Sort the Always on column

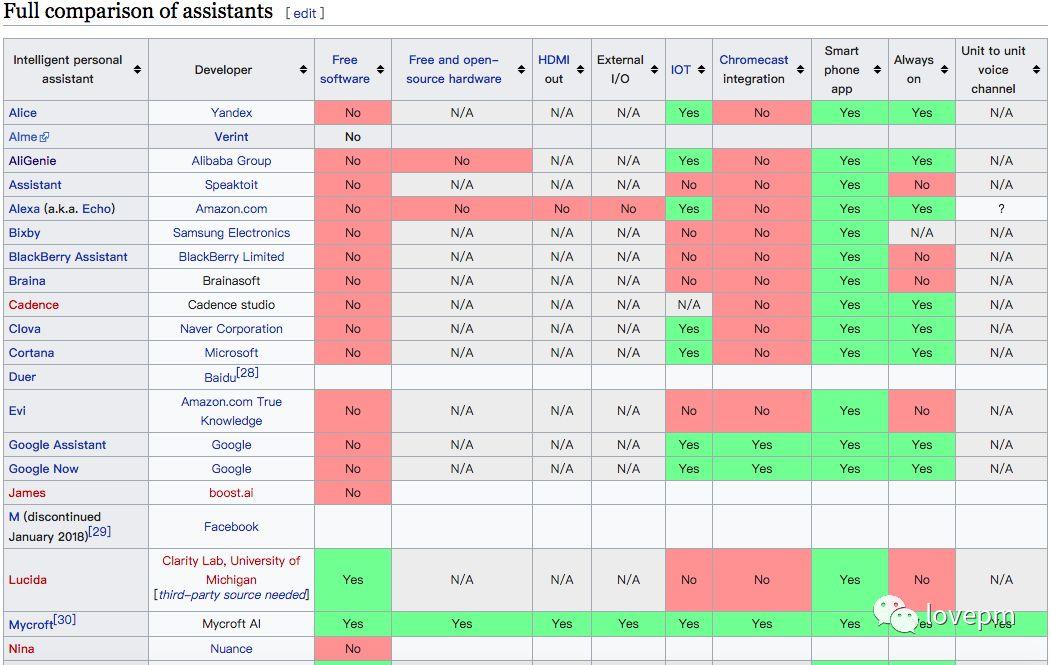pos(944,70)
